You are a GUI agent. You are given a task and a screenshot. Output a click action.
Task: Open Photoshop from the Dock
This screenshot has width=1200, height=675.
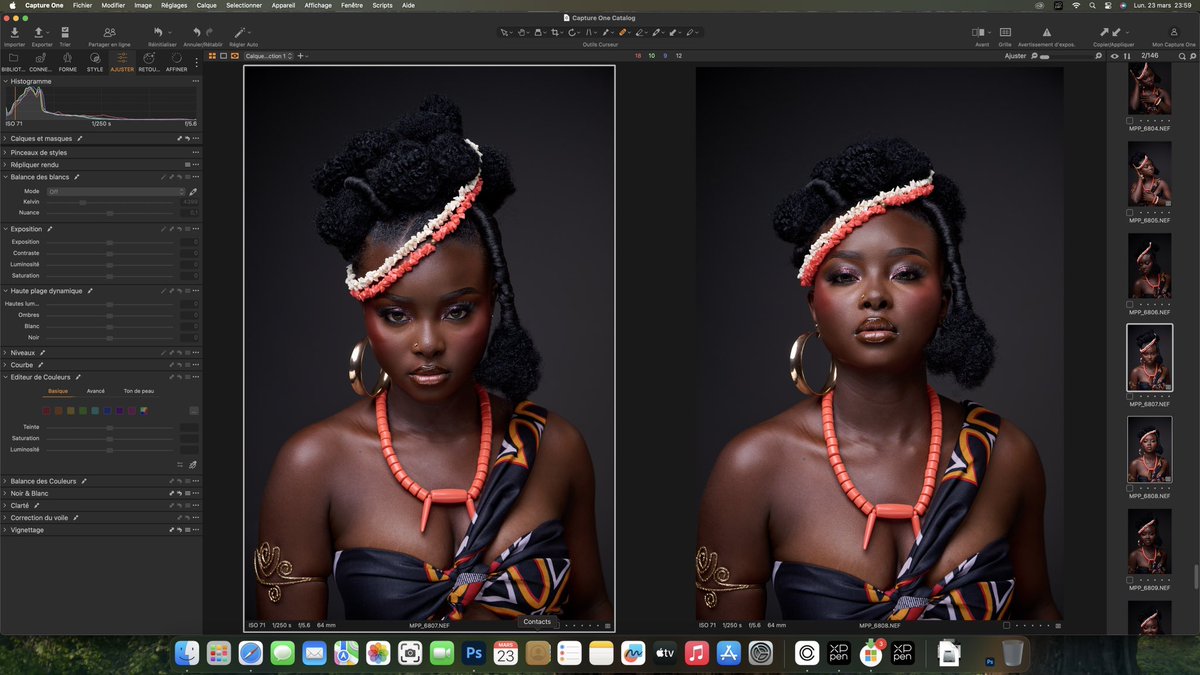[x=475, y=653]
